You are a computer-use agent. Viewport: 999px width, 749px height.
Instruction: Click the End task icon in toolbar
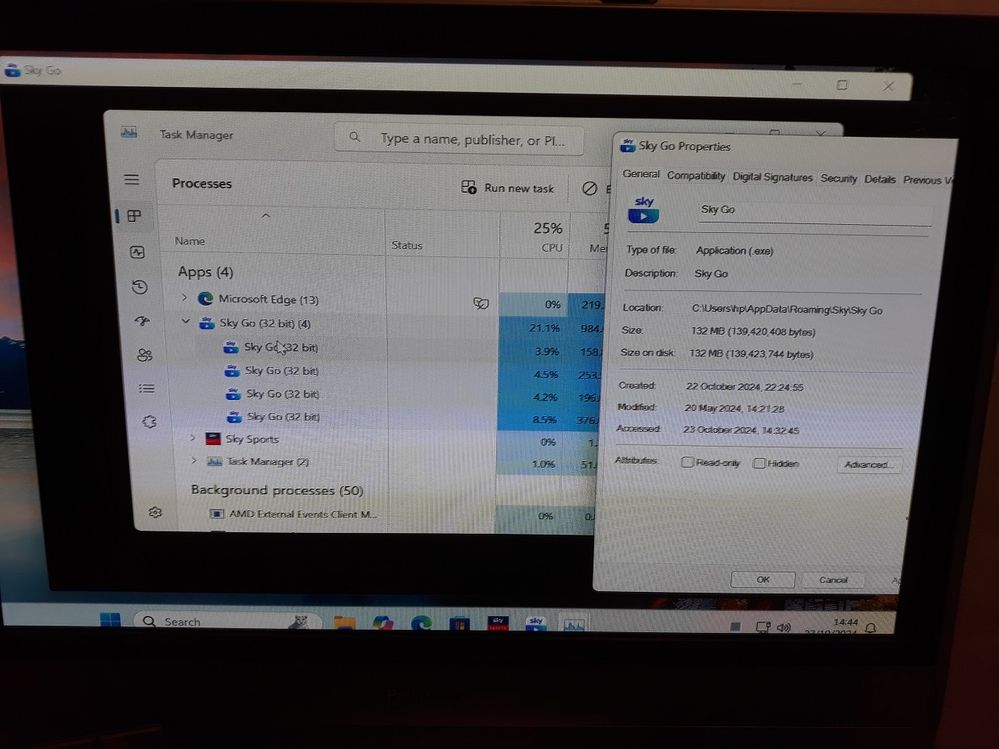coord(590,189)
